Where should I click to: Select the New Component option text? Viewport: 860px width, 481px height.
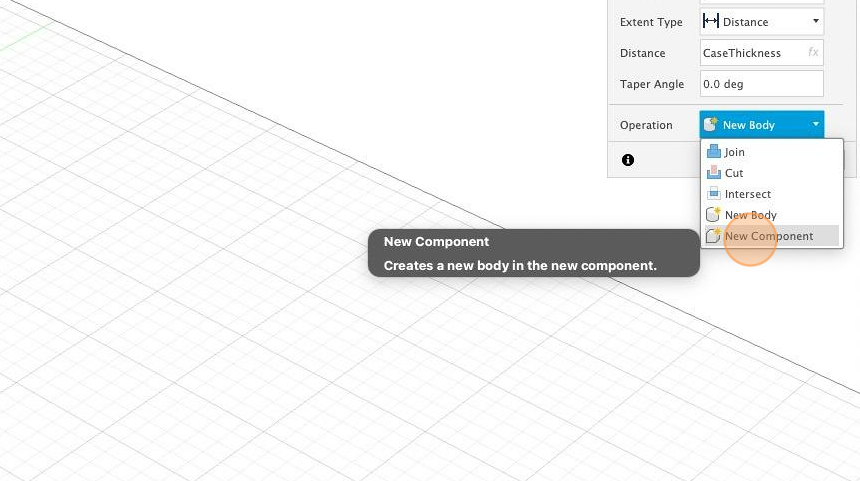point(769,236)
